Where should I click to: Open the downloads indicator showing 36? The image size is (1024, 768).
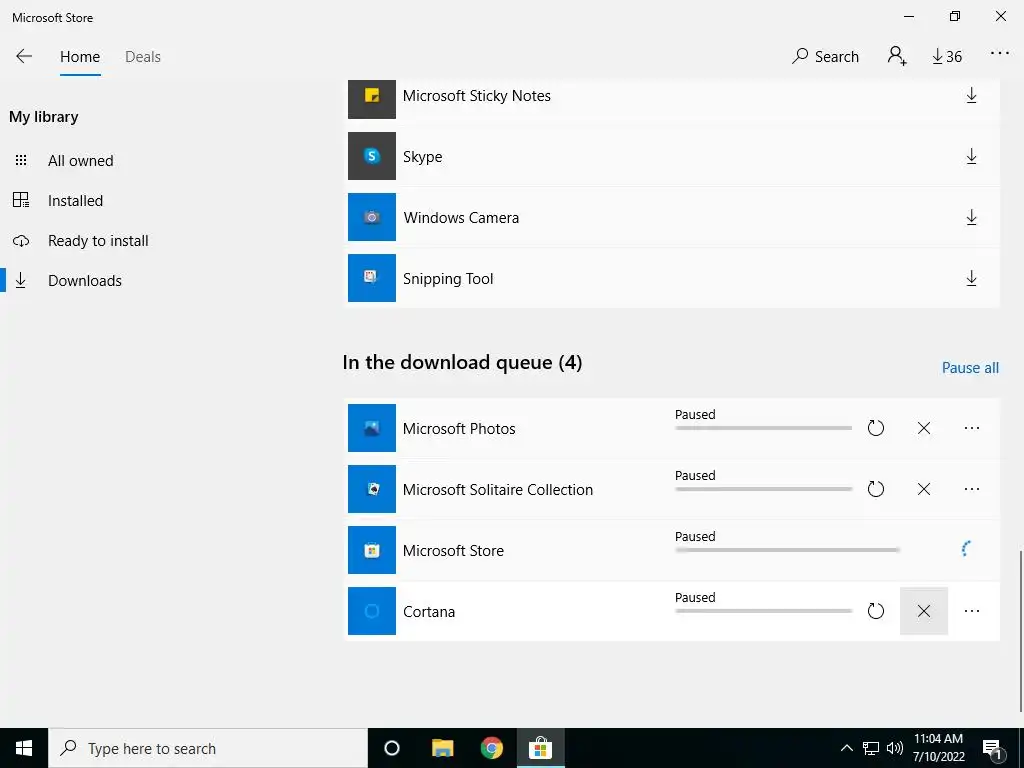coord(947,57)
